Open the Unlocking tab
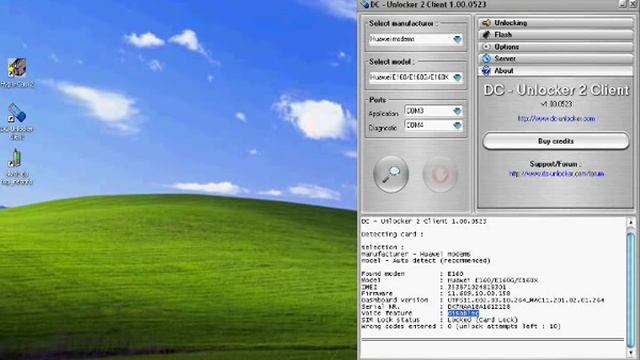640x360 pixels. 556,23
